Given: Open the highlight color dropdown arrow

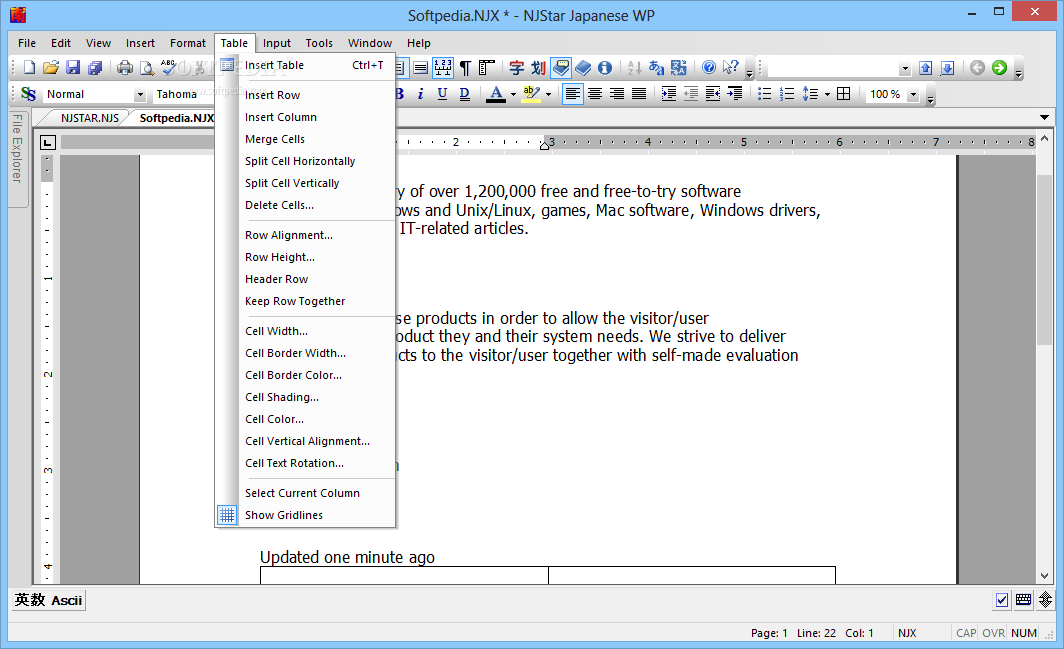Looking at the screenshot, I should [548, 94].
